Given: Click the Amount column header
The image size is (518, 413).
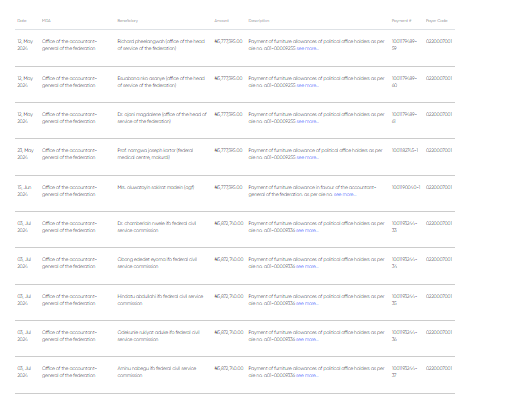Looking at the screenshot, I should (x=221, y=21).
